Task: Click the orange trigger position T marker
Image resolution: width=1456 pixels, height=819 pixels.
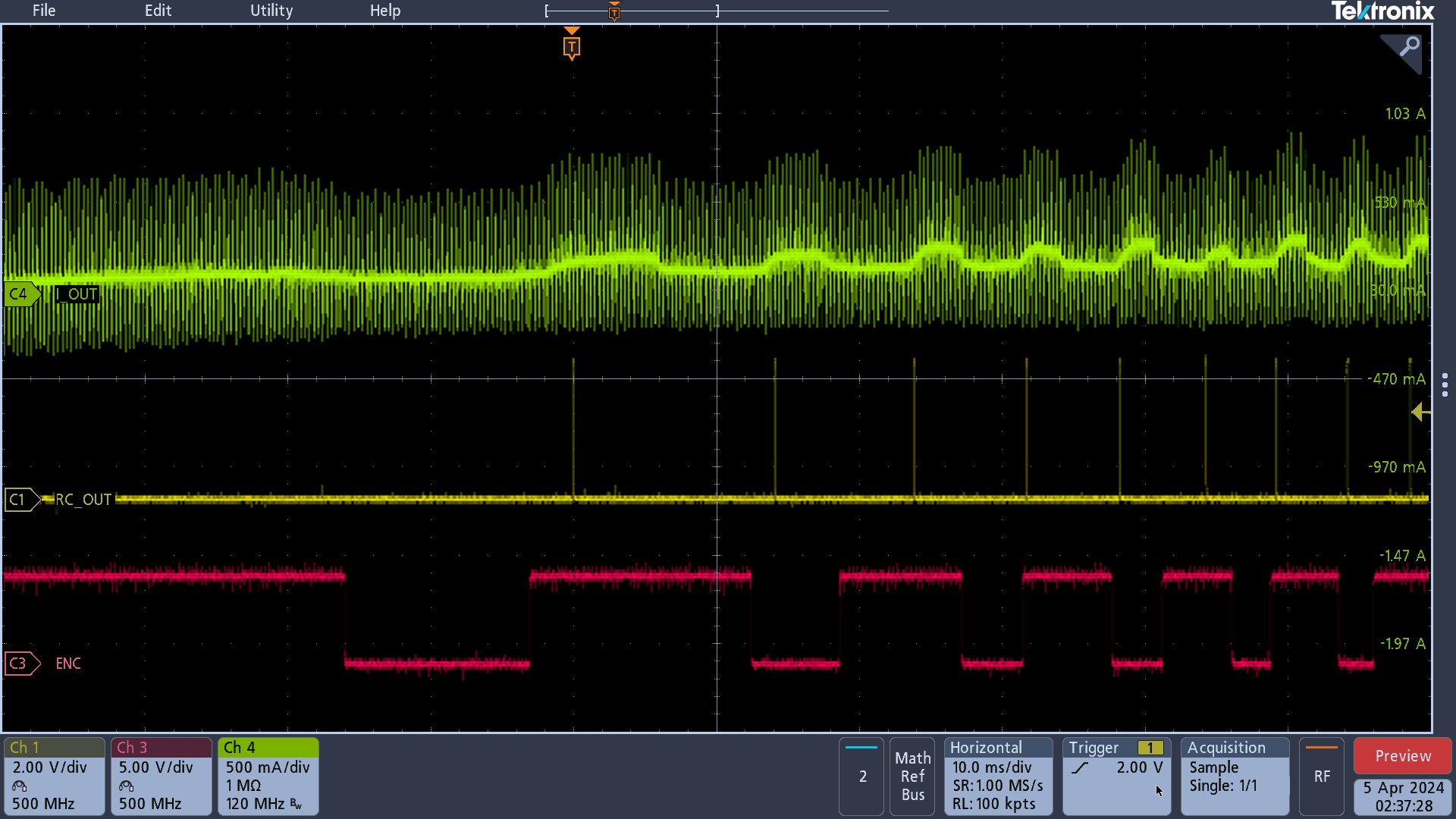Action: (572, 47)
